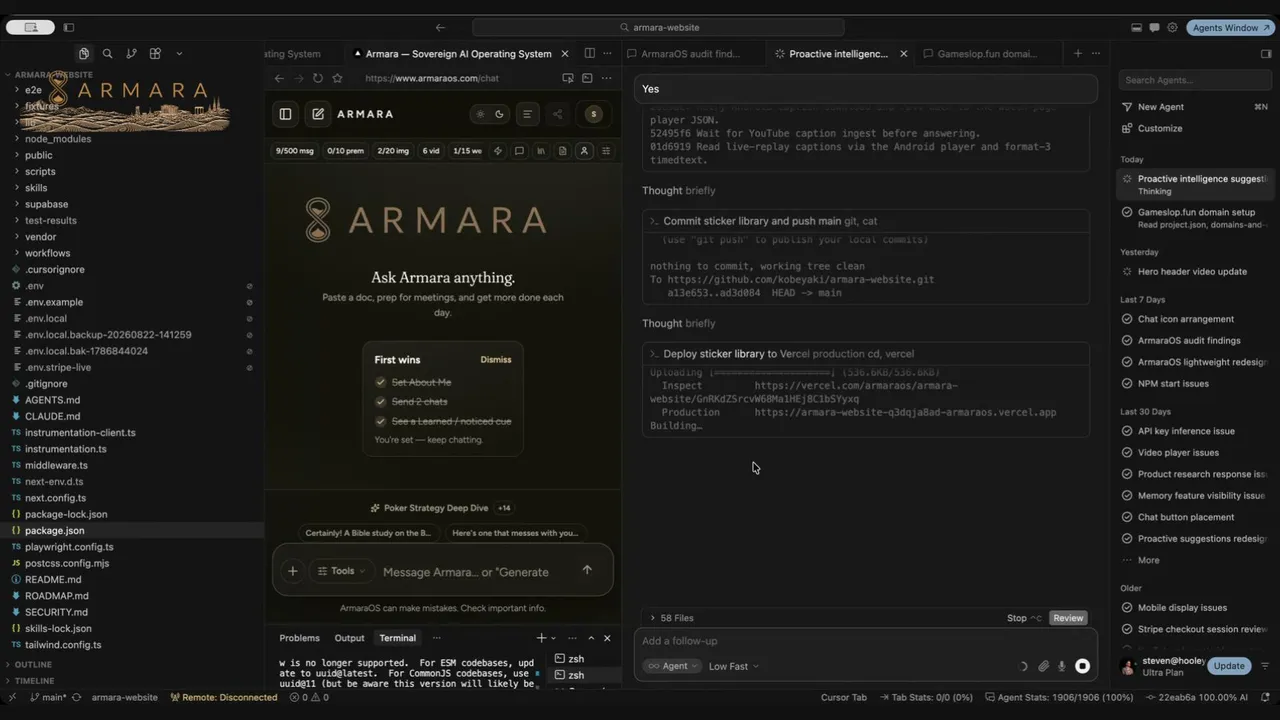Go back with the title bar arrow
1280x720 pixels.
pos(441,28)
